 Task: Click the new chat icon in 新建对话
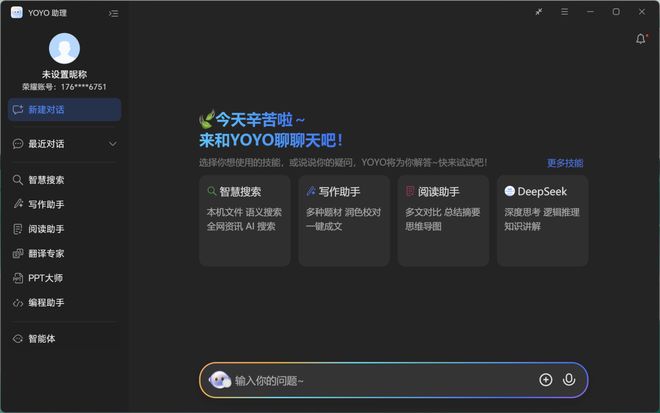click(18, 110)
